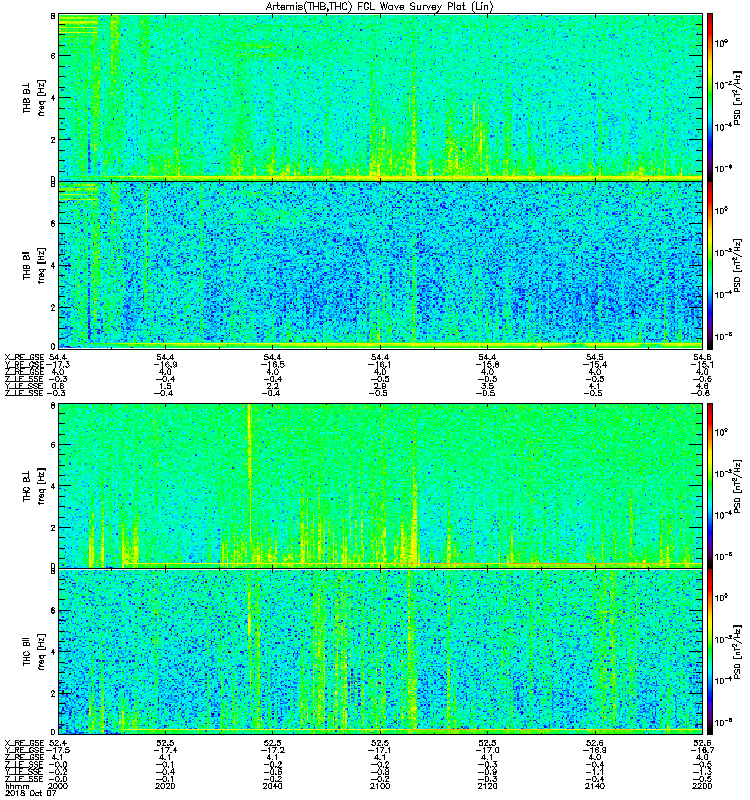750x800 pixels.
Task: Click the PSD [nT²/Hz] label of THB B⊥ color bar
Action: tap(738, 97)
